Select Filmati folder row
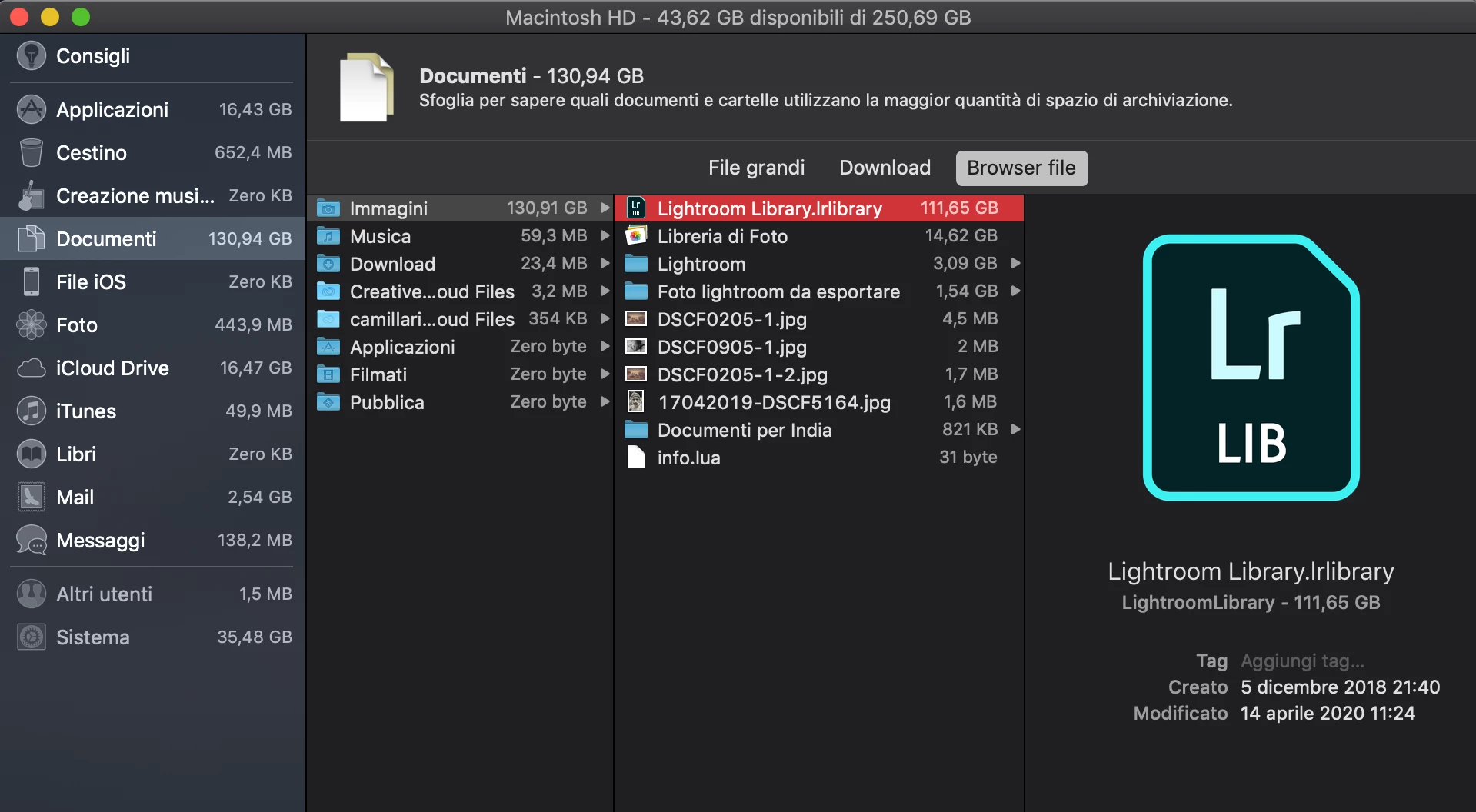 pyautogui.click(x=461, y=374)
